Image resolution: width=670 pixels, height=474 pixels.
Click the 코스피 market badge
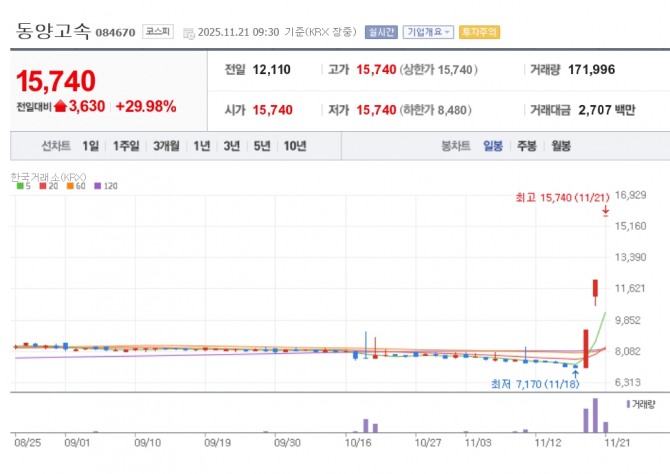[156, 32]
